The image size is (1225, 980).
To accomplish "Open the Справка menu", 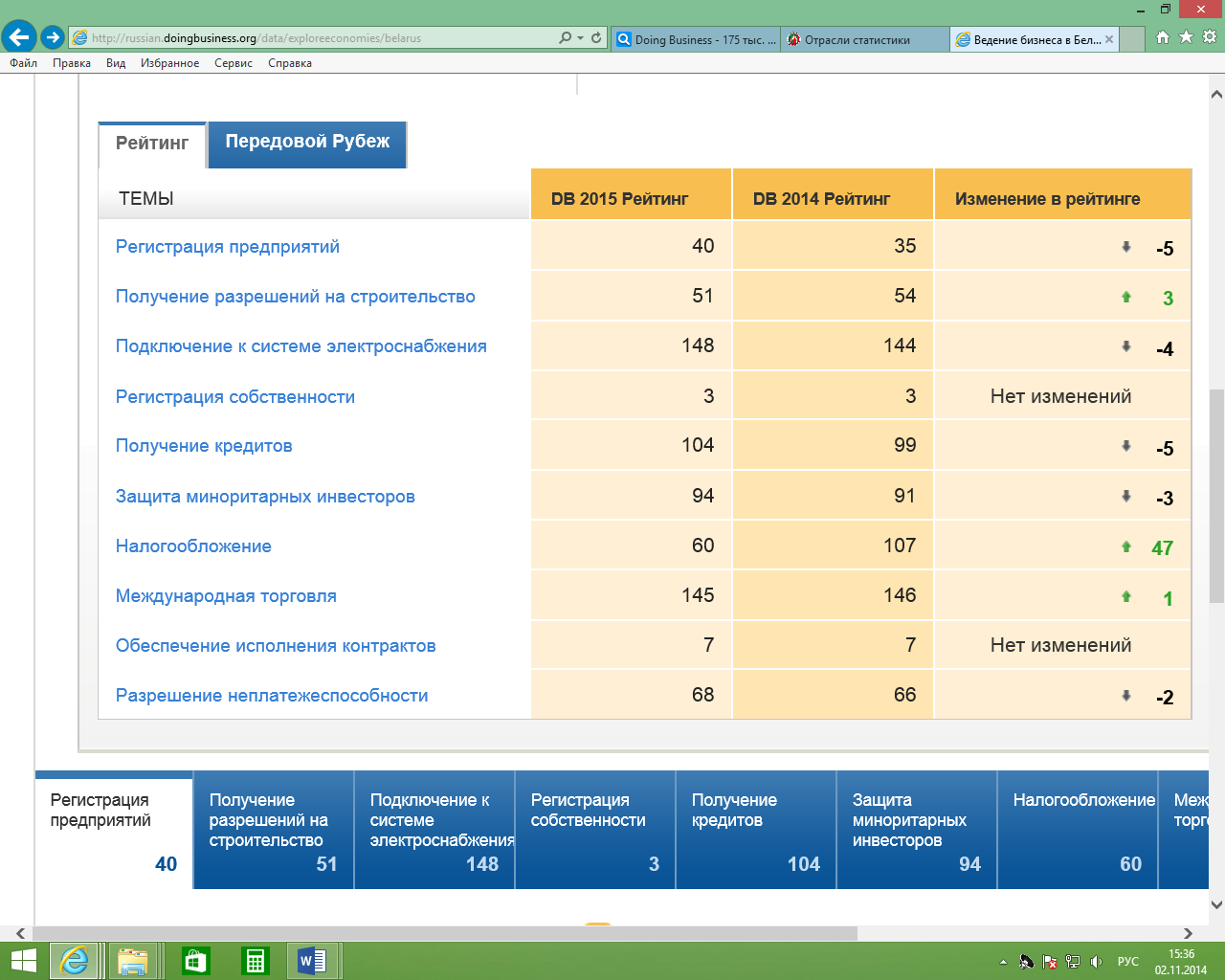I will 290,63.
